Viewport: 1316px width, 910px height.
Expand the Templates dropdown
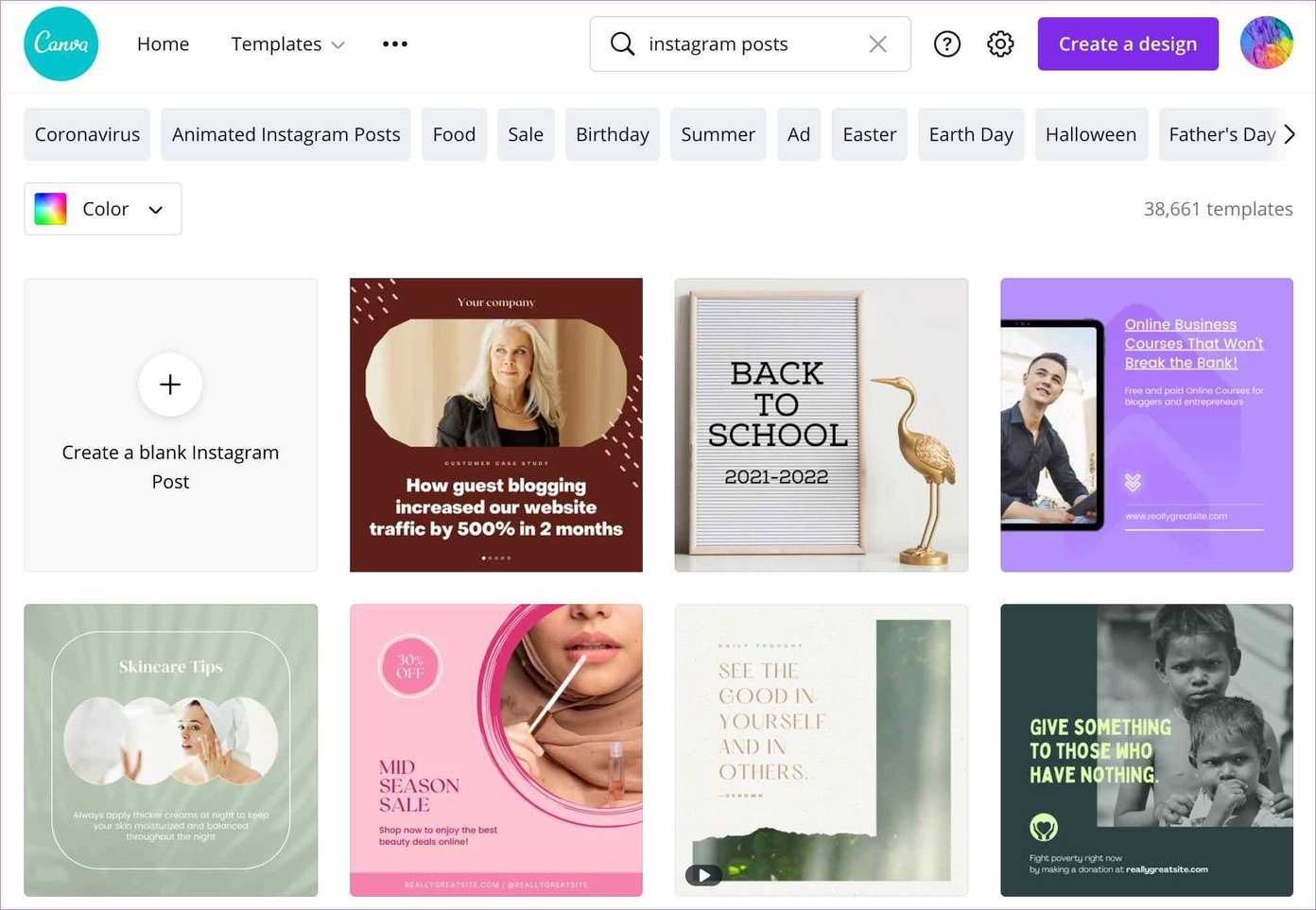287,43
